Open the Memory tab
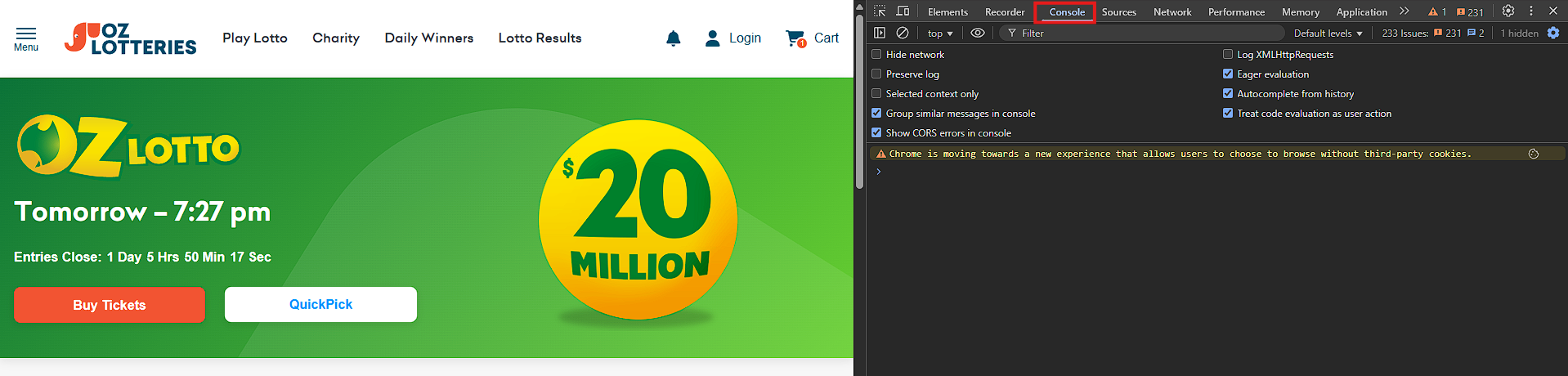This screenshot has width=1568, height=376. pyautogui.click(x=1301, y=11)
